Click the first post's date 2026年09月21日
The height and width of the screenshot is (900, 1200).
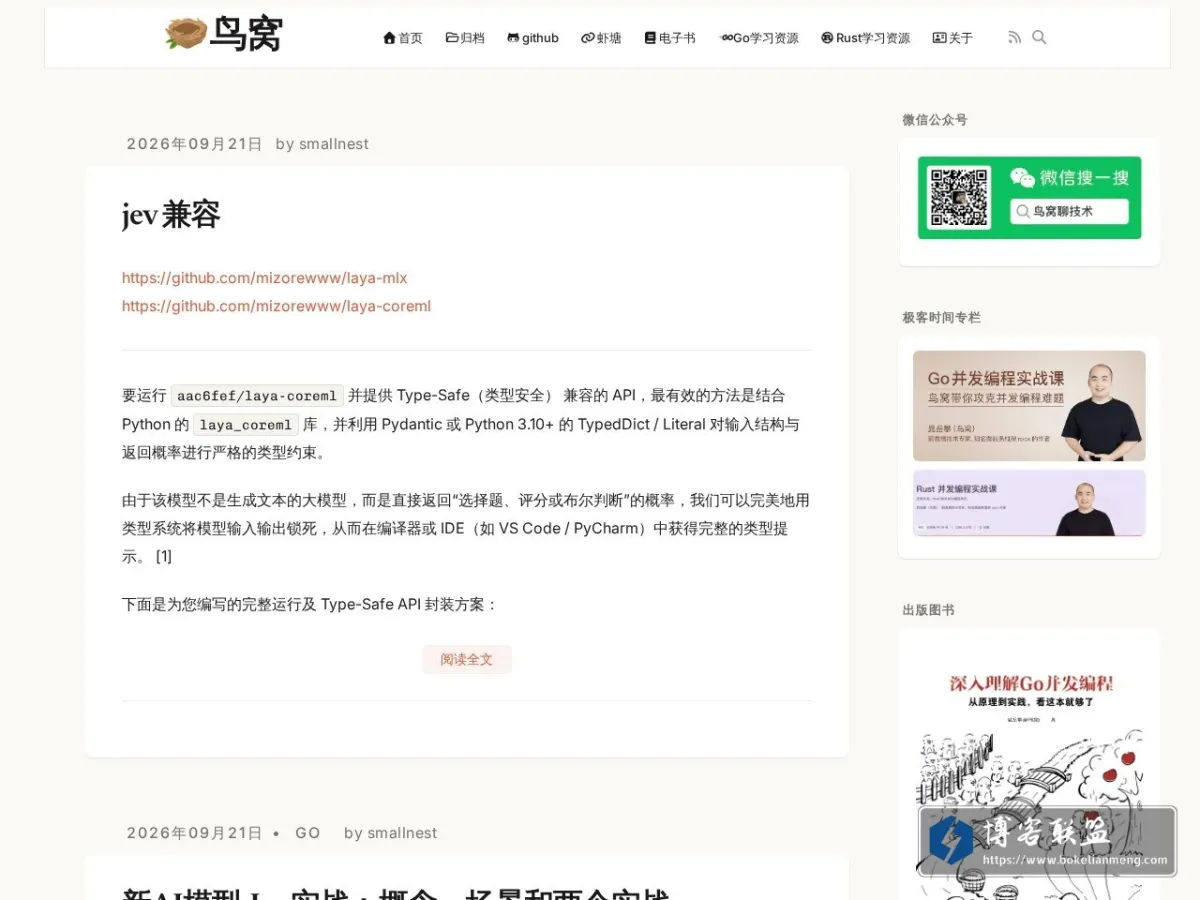click(194, 144)
